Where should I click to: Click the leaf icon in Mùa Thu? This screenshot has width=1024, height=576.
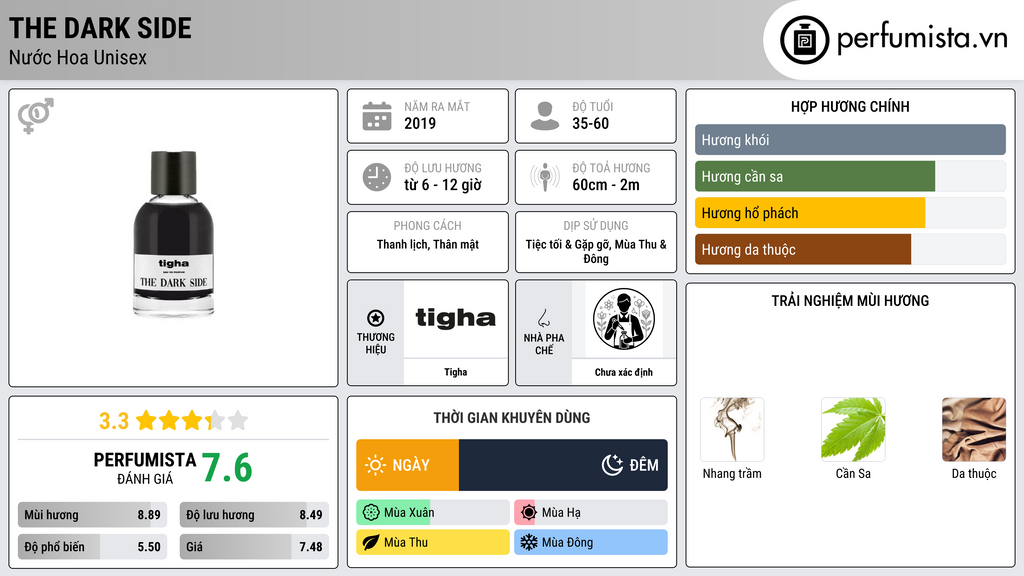[371, 542]
